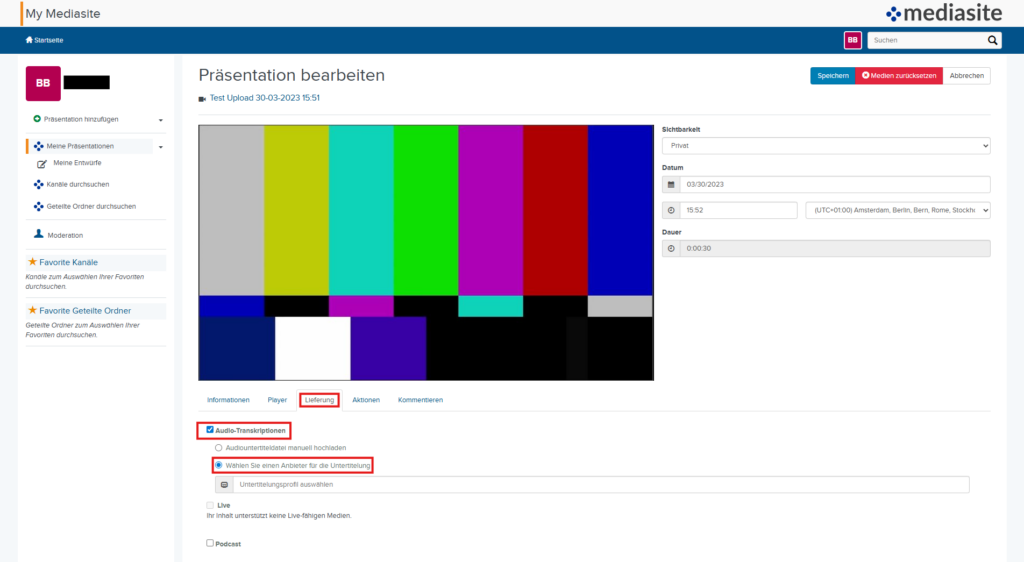Open the Aktionen tab
This screenshot has width=1024, height=562.
366,400
